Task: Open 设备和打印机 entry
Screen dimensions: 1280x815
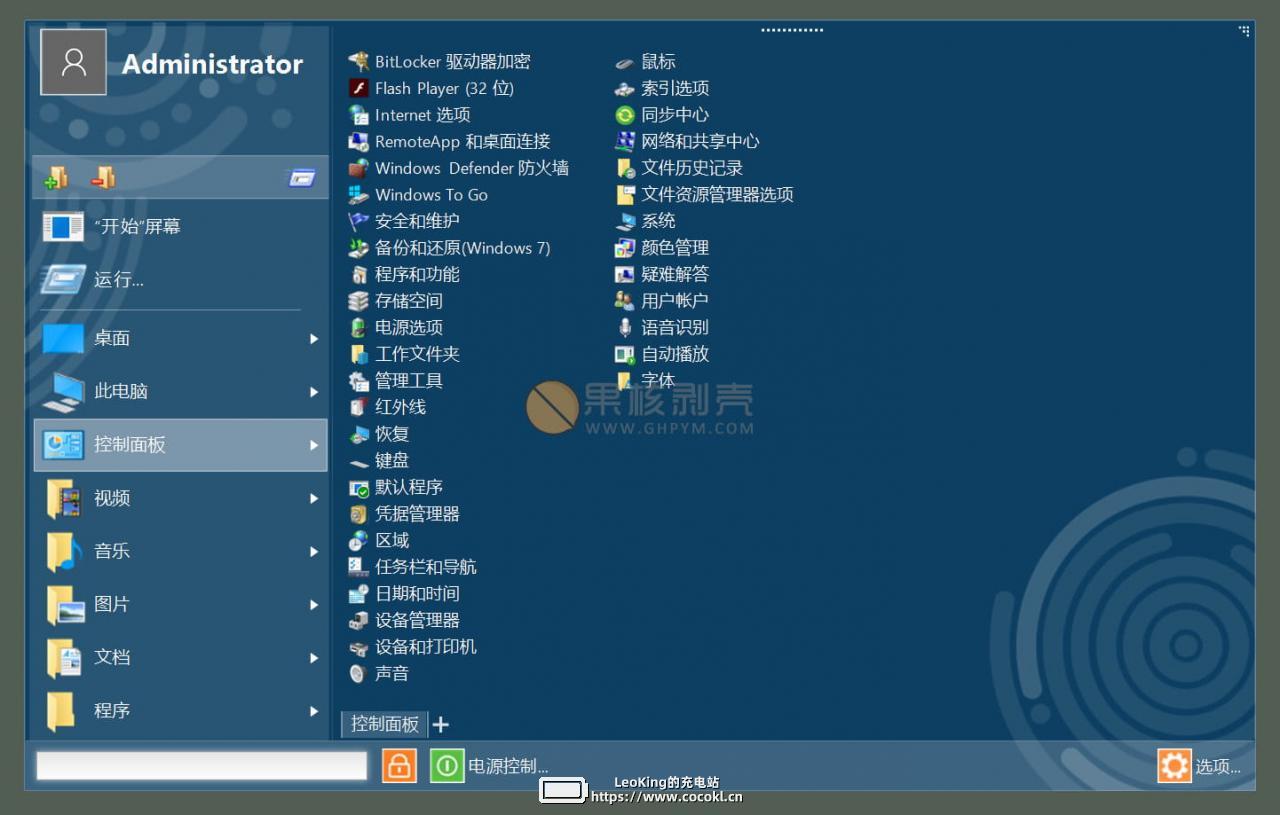Action: pos(412,647)
